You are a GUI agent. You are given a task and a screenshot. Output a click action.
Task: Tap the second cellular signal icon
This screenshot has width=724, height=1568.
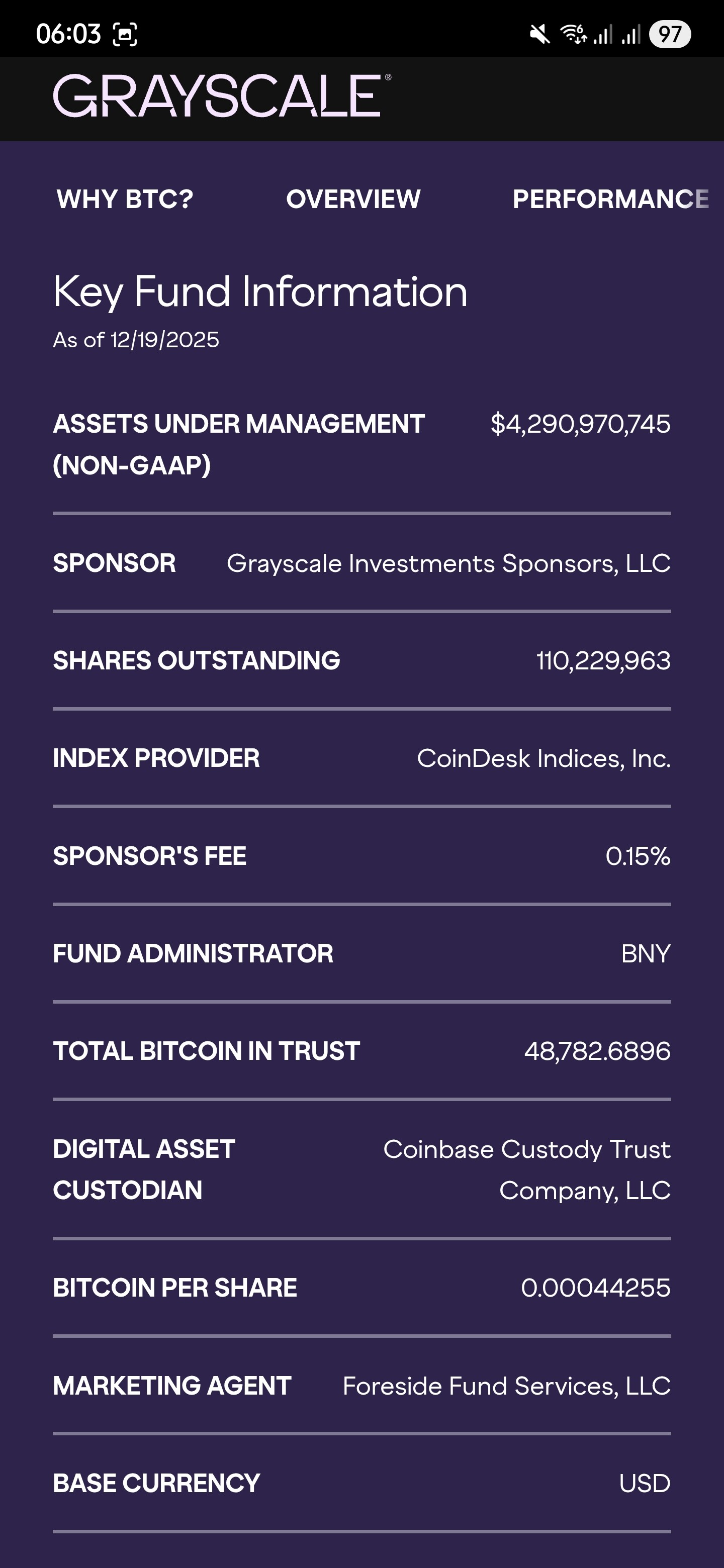[x=631, y=34]
